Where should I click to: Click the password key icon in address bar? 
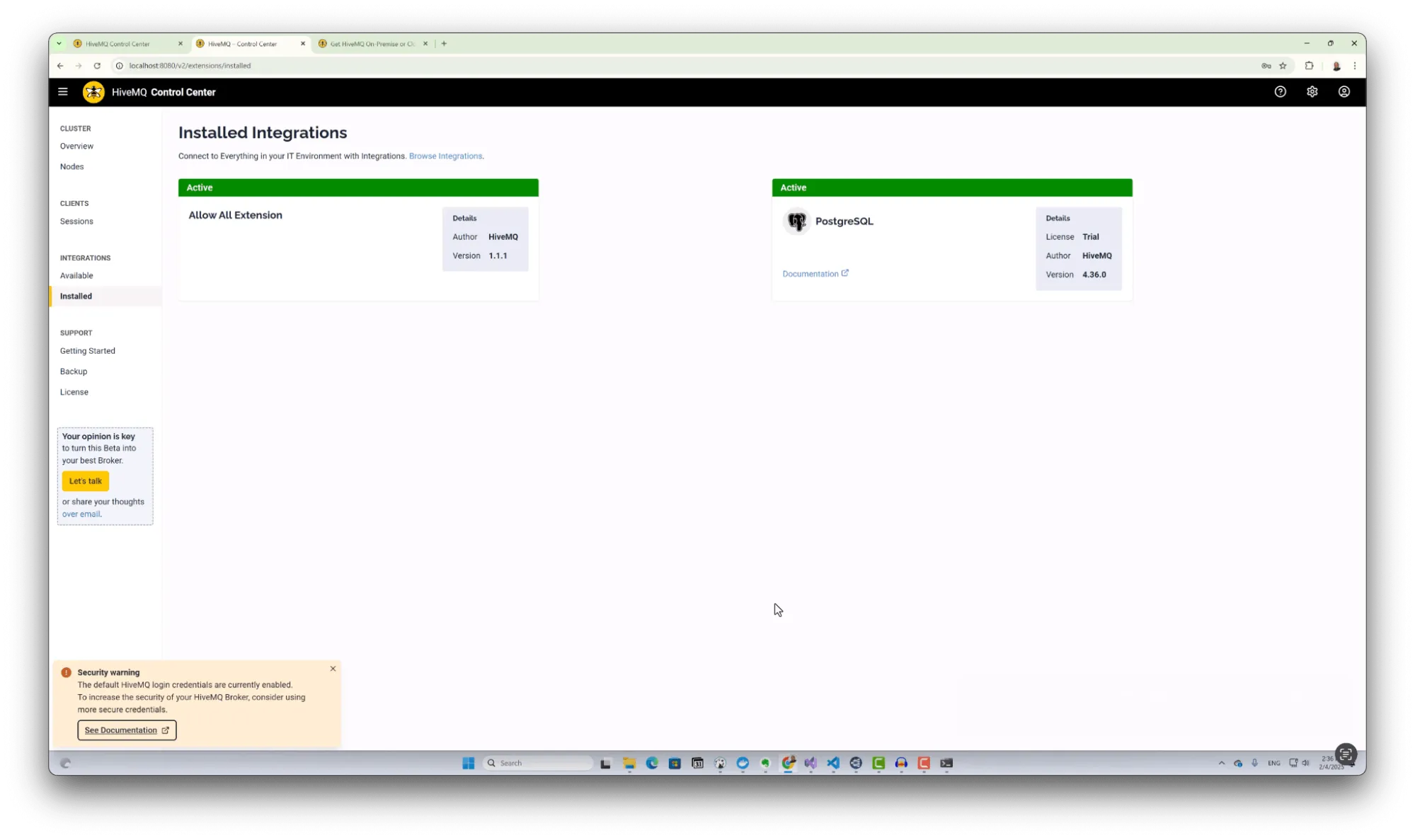(1266, 66)
